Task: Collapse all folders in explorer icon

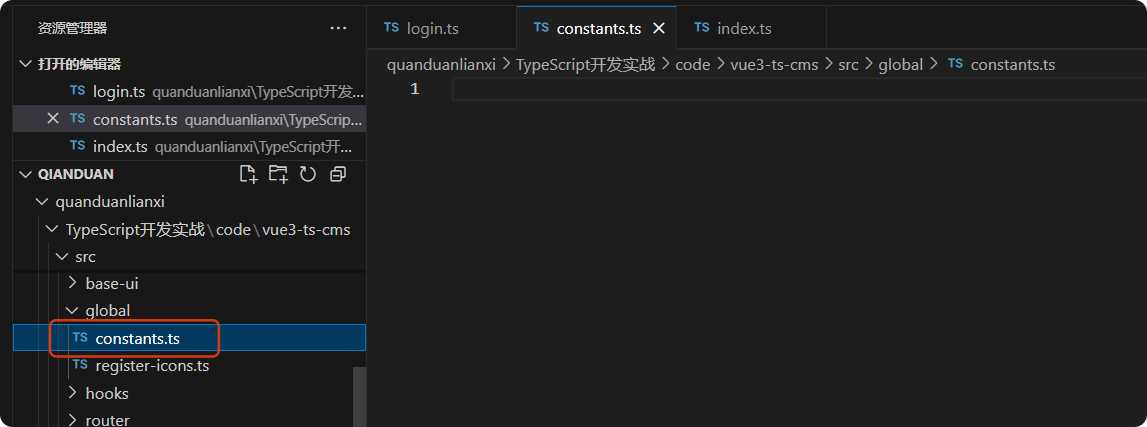Action: coord(338,174)
